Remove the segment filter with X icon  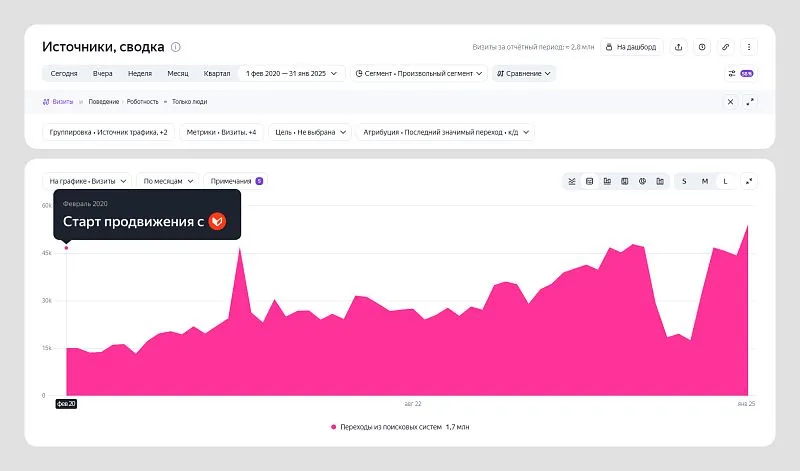pos(730,102)
